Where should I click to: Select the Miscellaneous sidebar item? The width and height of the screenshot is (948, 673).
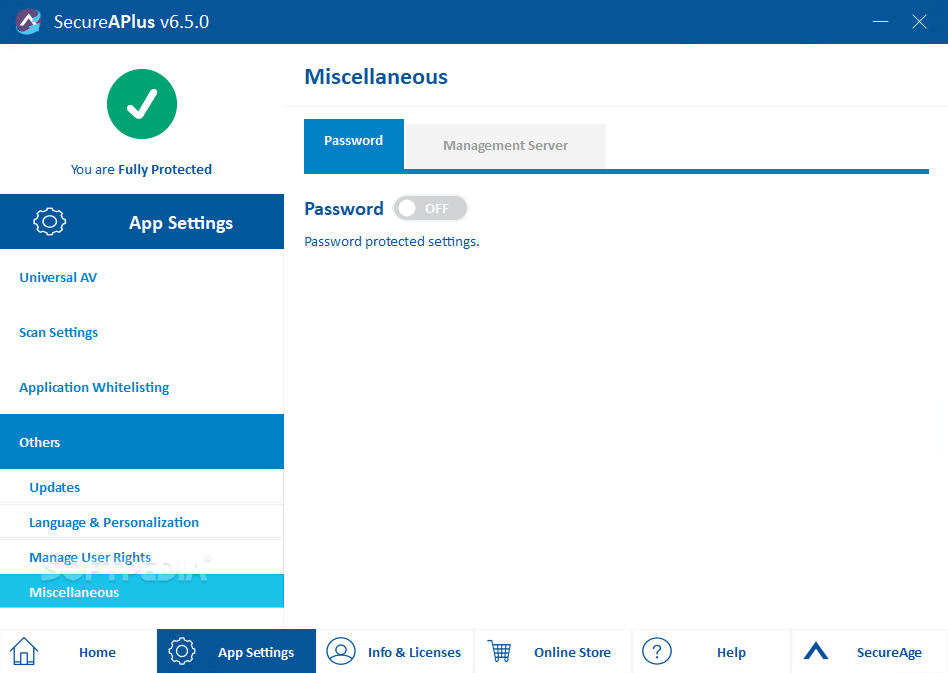pos(142,591)
